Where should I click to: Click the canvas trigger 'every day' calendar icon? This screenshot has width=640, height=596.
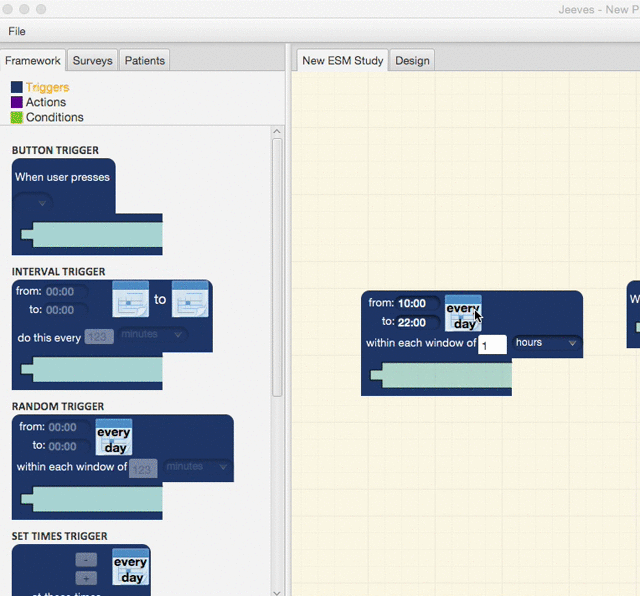463,314
